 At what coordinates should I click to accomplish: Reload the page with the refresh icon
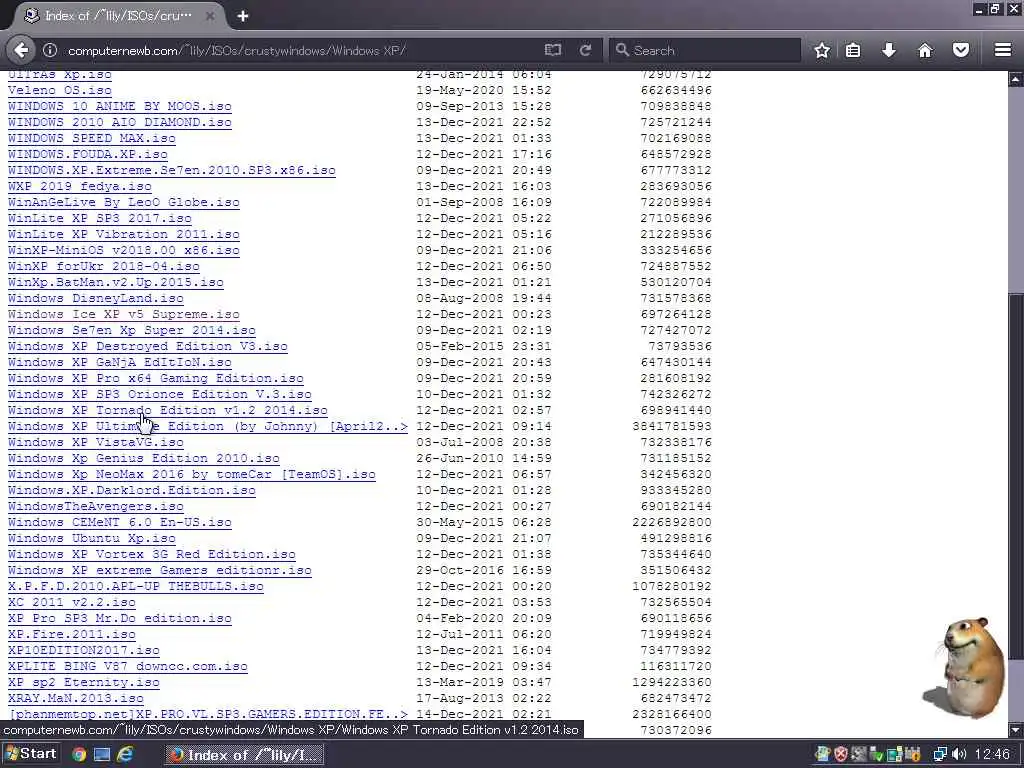tap(586, 50)
